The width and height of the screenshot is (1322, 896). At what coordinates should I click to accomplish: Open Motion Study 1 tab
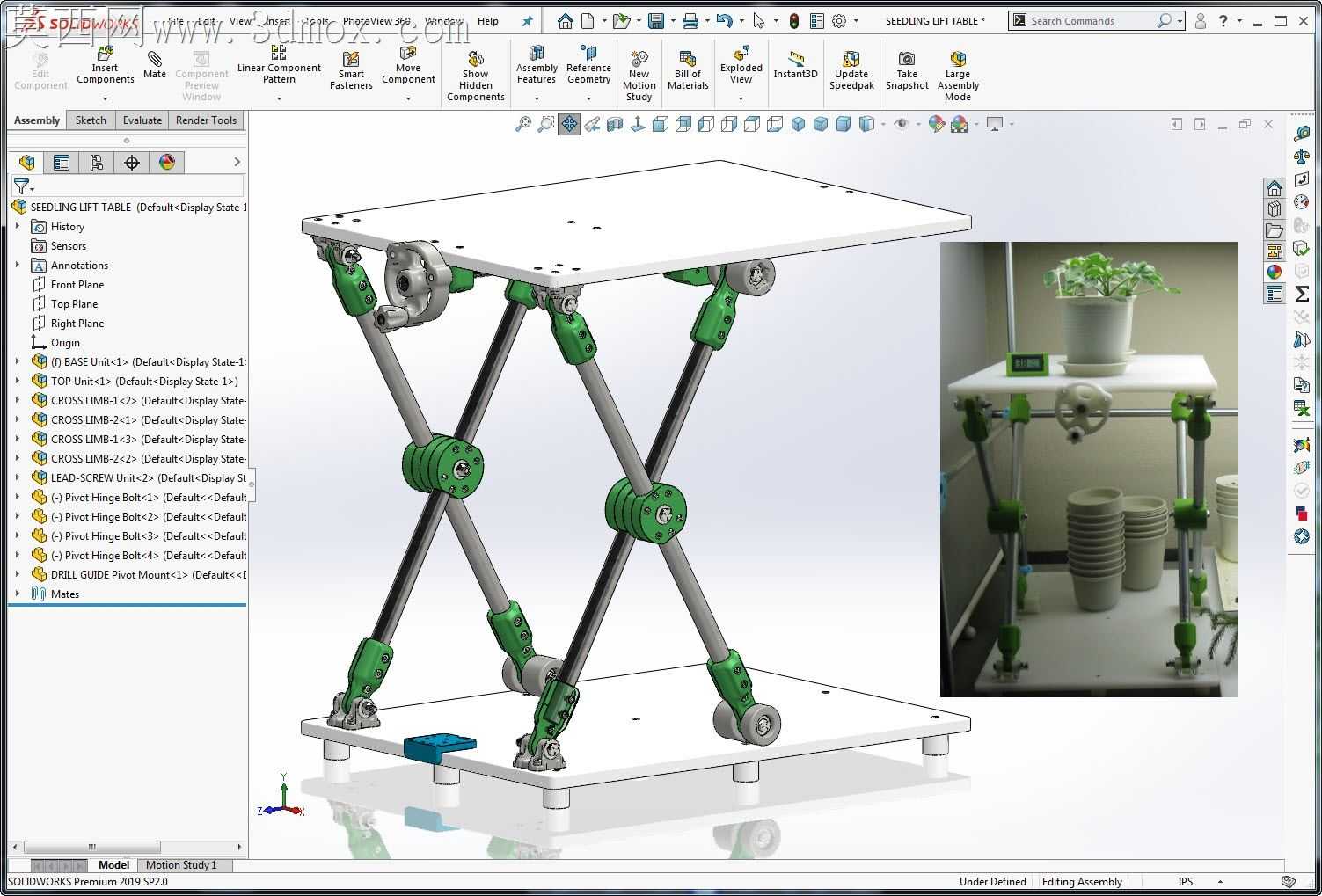(181, 865)
